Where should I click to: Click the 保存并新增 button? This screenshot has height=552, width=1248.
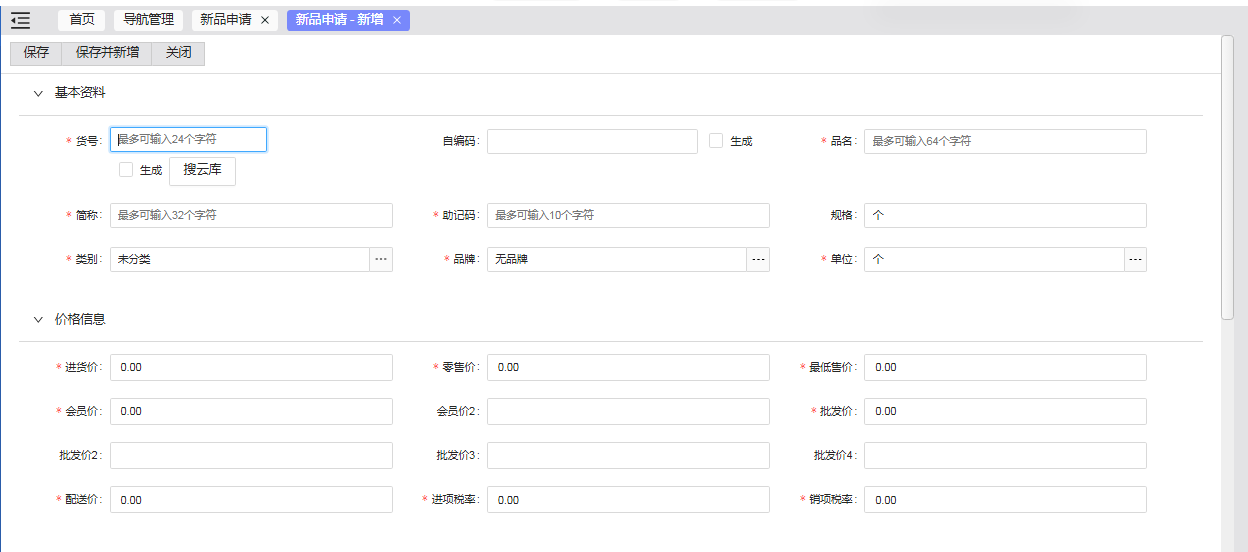[107, 53]
